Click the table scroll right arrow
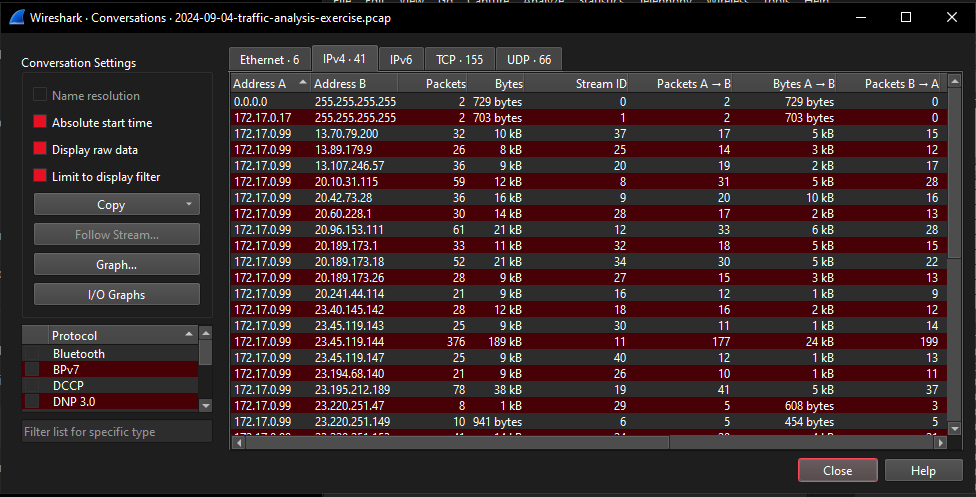The height and width of the screenshot is (497, 976). 941,442
